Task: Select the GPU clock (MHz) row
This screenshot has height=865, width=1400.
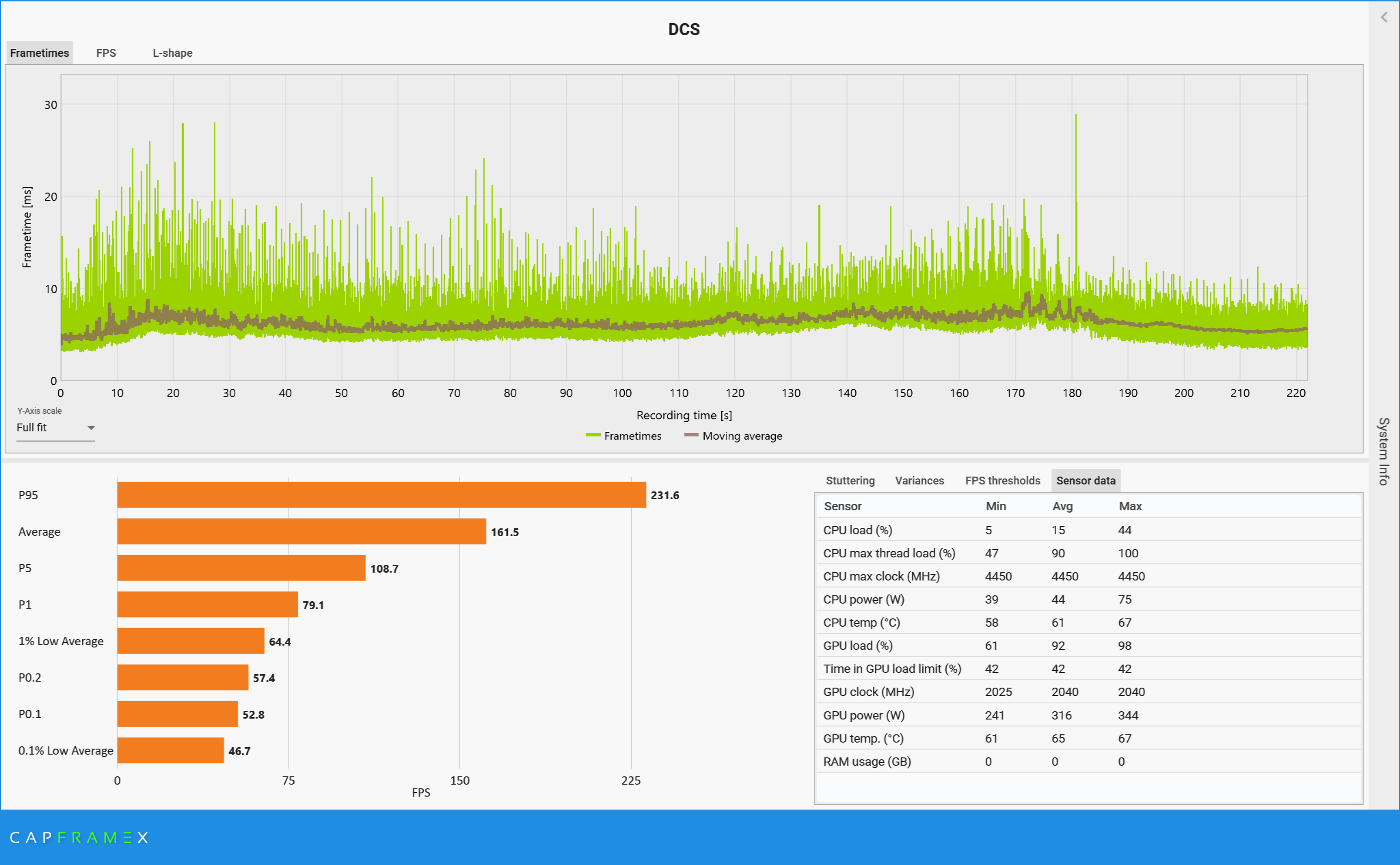Action: tap(1088, 692)
